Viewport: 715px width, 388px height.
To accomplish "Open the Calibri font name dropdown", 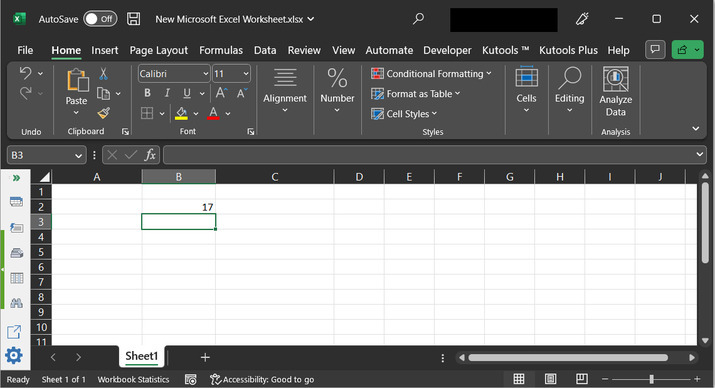I will pos(174,74).
